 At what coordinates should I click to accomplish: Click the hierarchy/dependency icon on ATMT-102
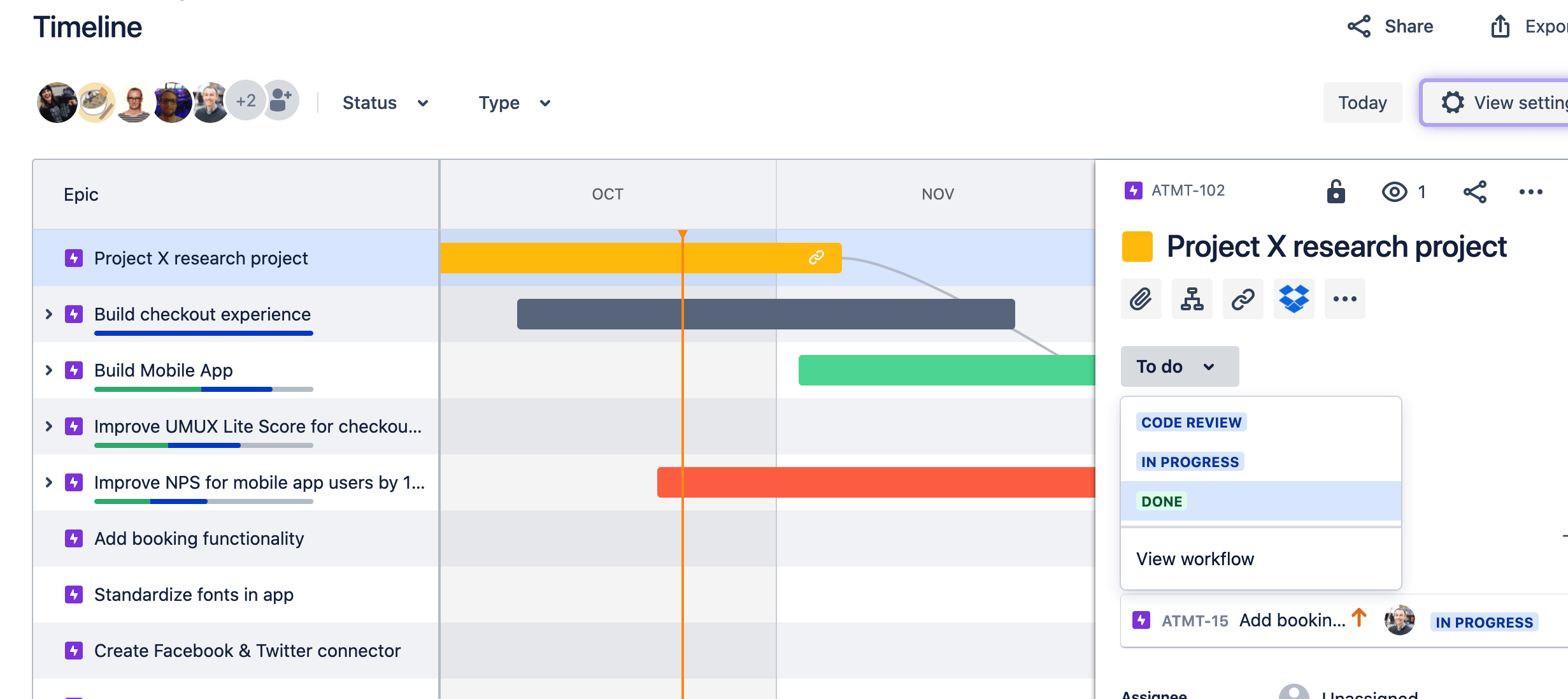(x=1192, y=298)
